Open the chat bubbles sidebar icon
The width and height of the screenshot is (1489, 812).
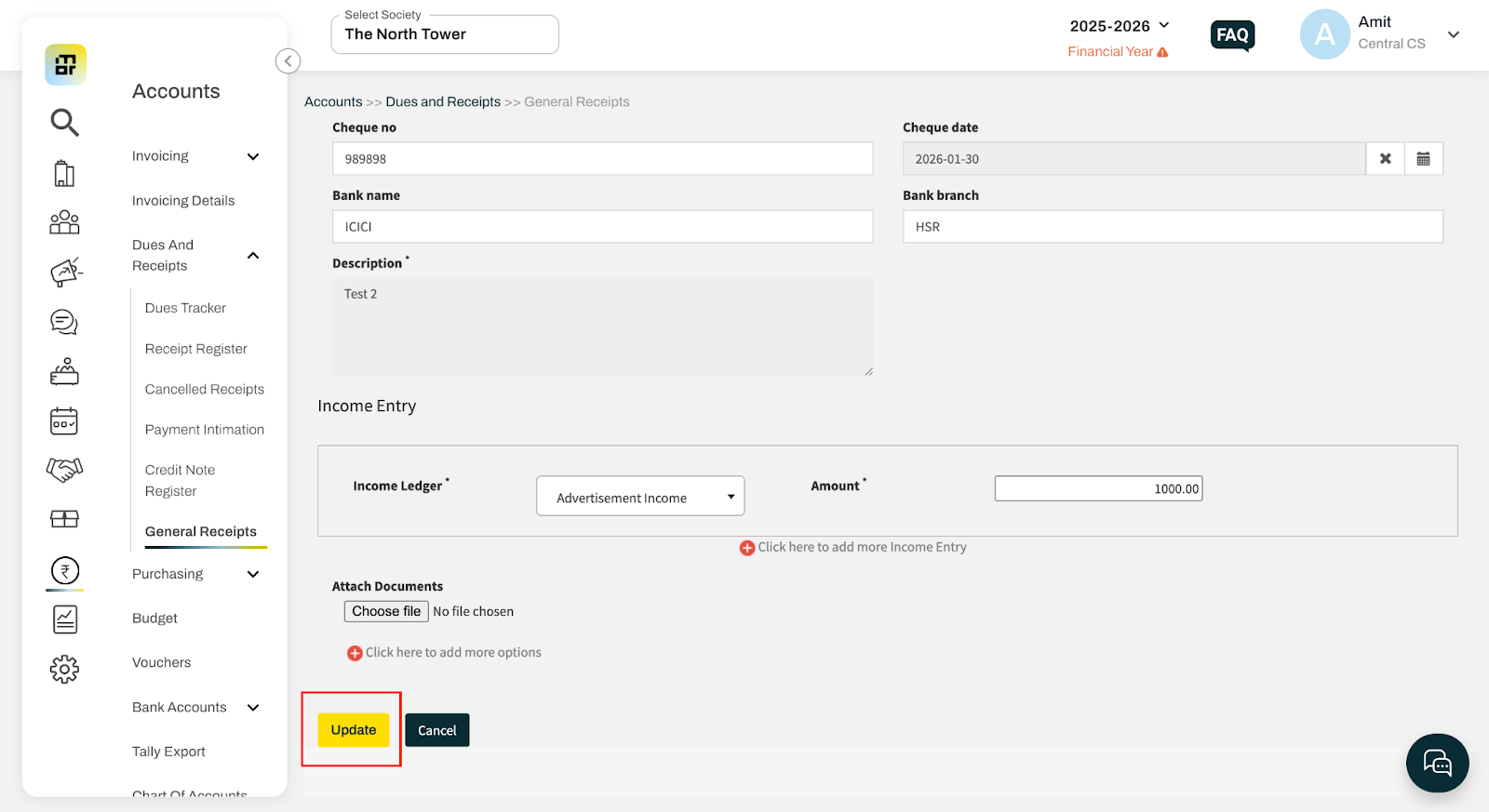pyautogui.click(x=64, y=322)
